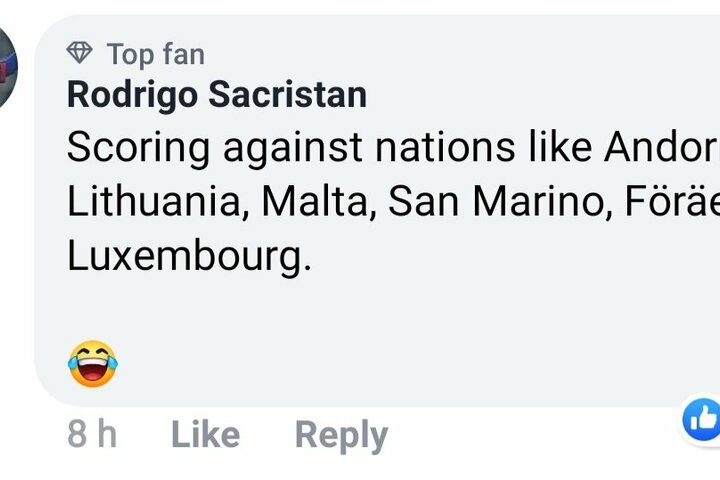Click the blue thumbs-up reaction icon
This screenshot has height=480, width=720.
[702, 418]
